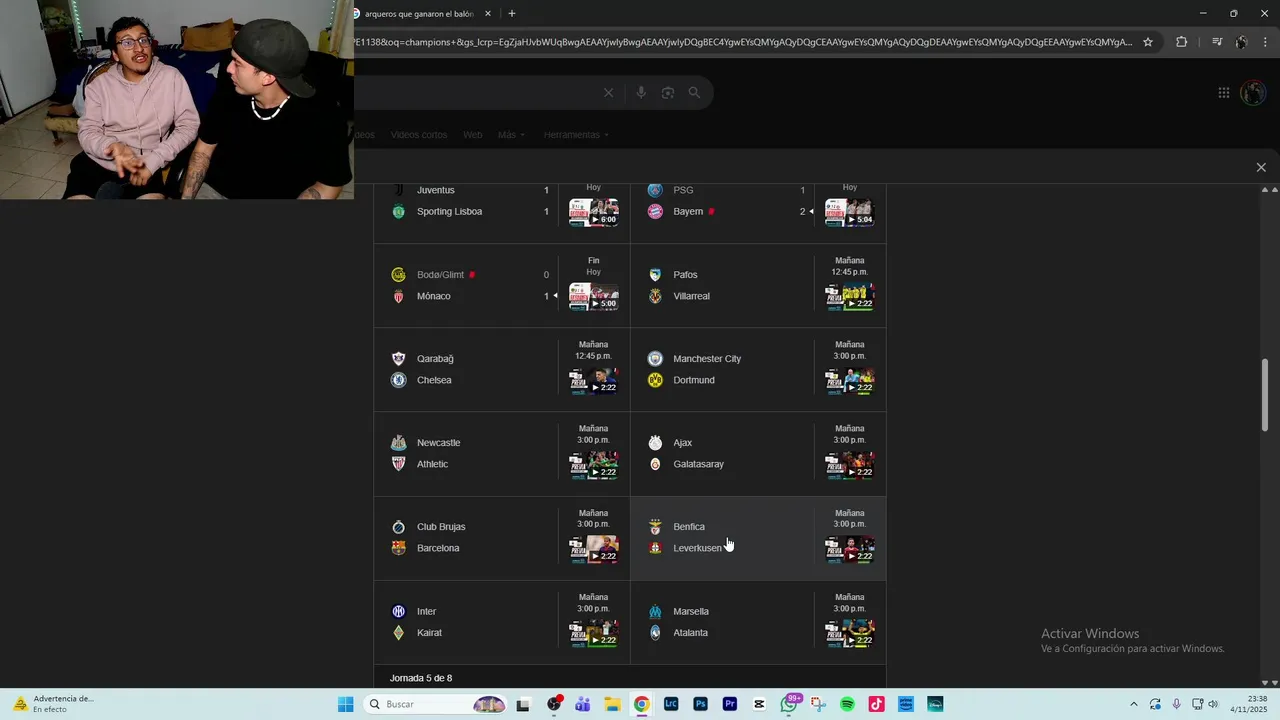Click the Chelsea team name
The height and width of the screenshot is (720, 1280).
[434, 380]
